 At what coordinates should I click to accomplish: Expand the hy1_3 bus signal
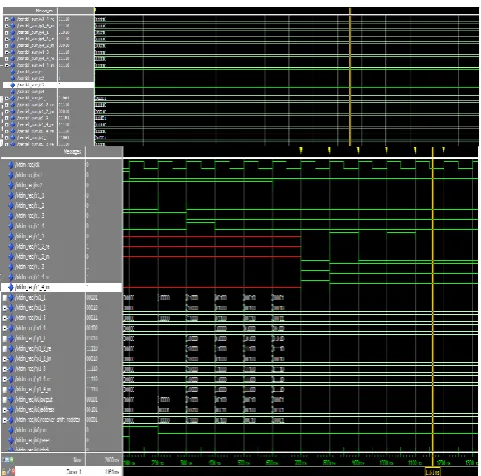pos(5,369)
